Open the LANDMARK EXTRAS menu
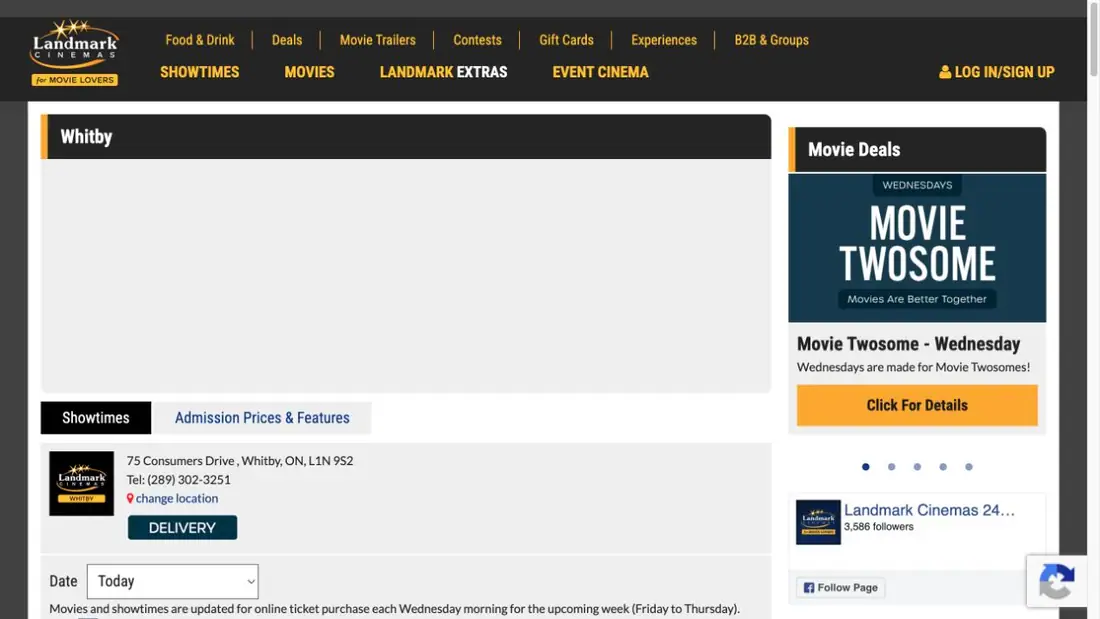This screenshot has height=619, width=1100. pos(443,72)
